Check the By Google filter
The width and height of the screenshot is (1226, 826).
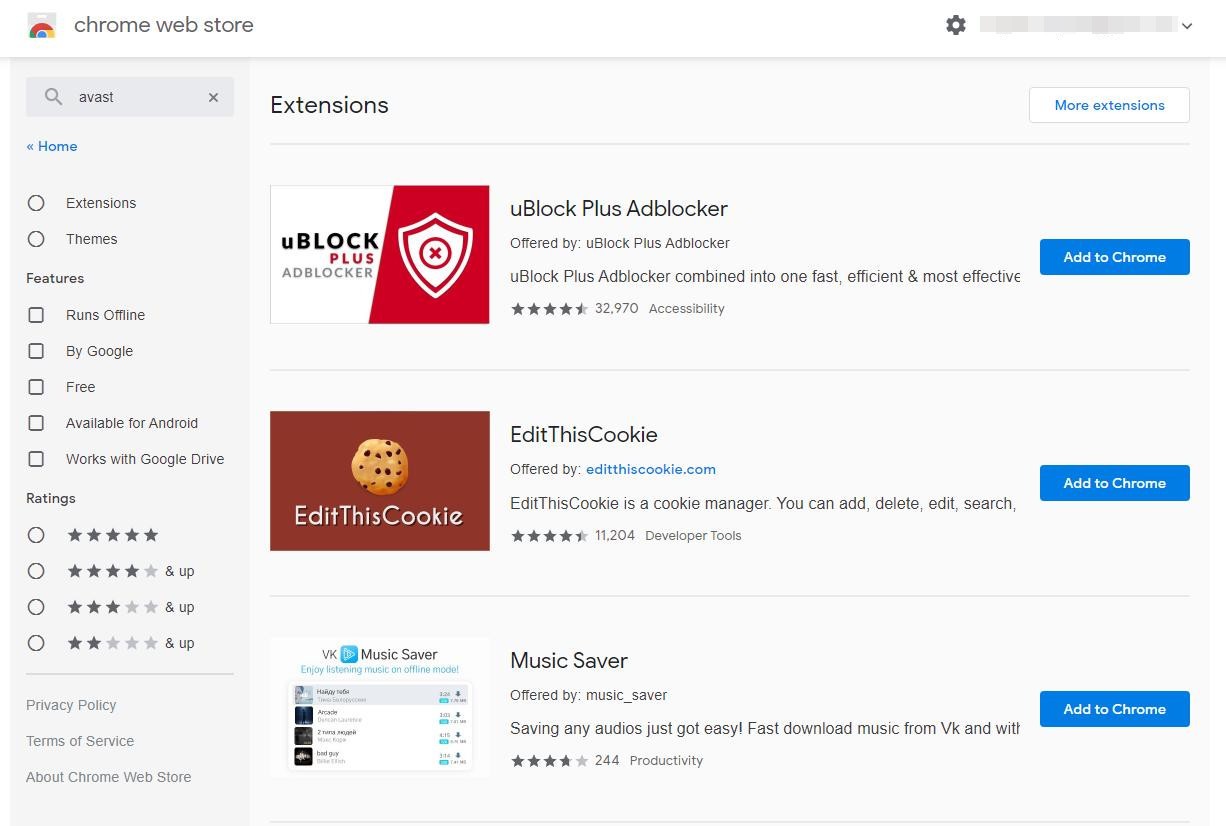[x=36, y=351]
